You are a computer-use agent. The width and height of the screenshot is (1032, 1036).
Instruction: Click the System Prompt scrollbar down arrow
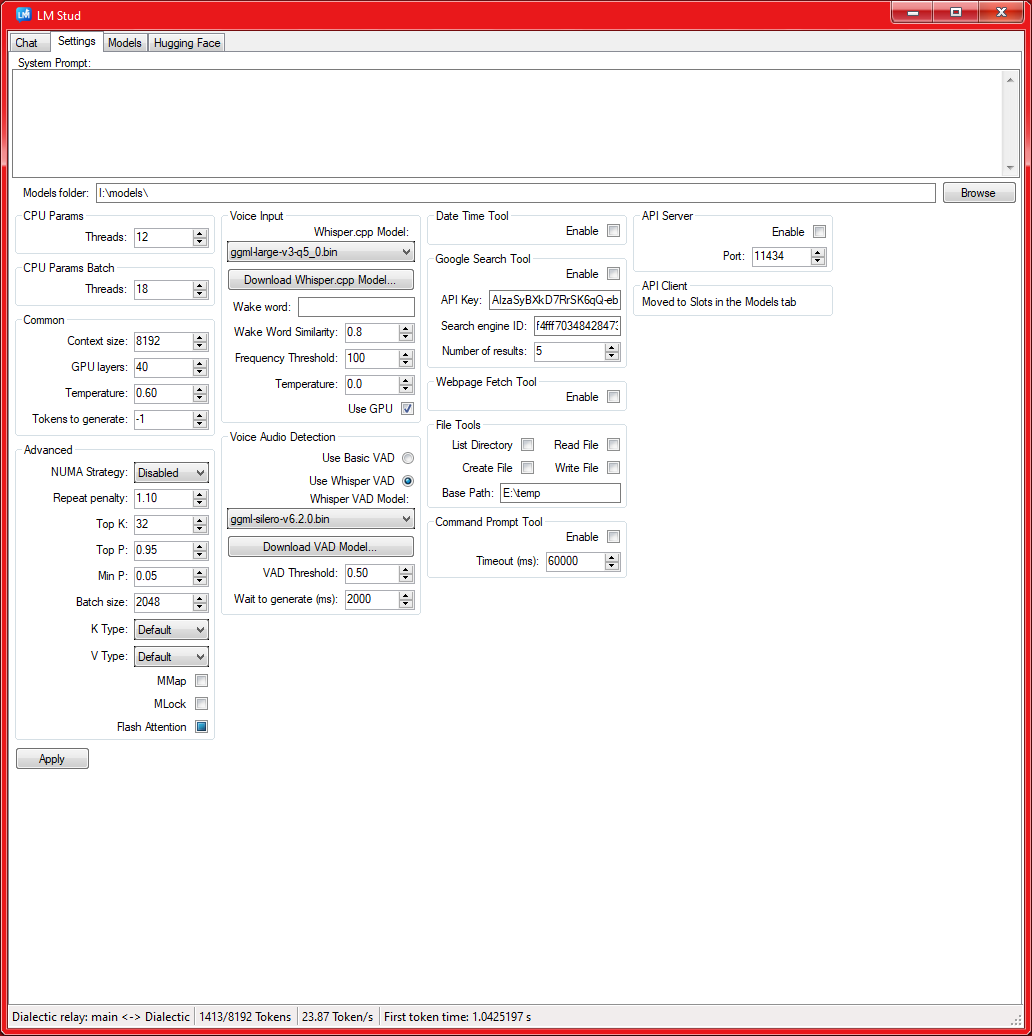(1010, 168)
